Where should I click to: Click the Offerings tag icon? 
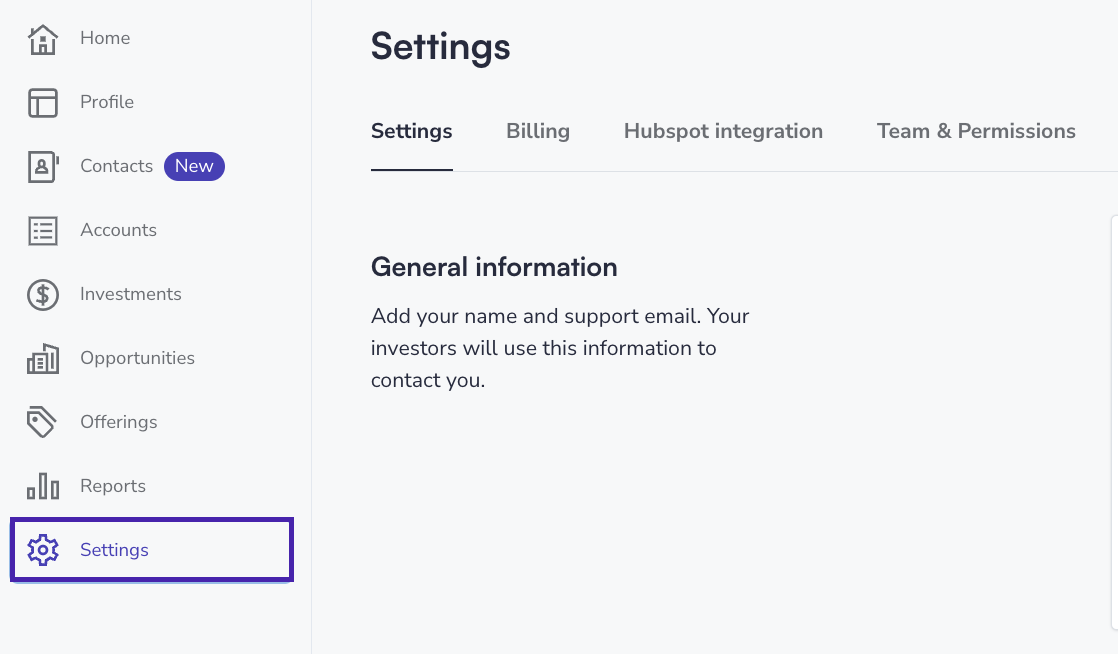pyautogui.click(x=41, y=422)
